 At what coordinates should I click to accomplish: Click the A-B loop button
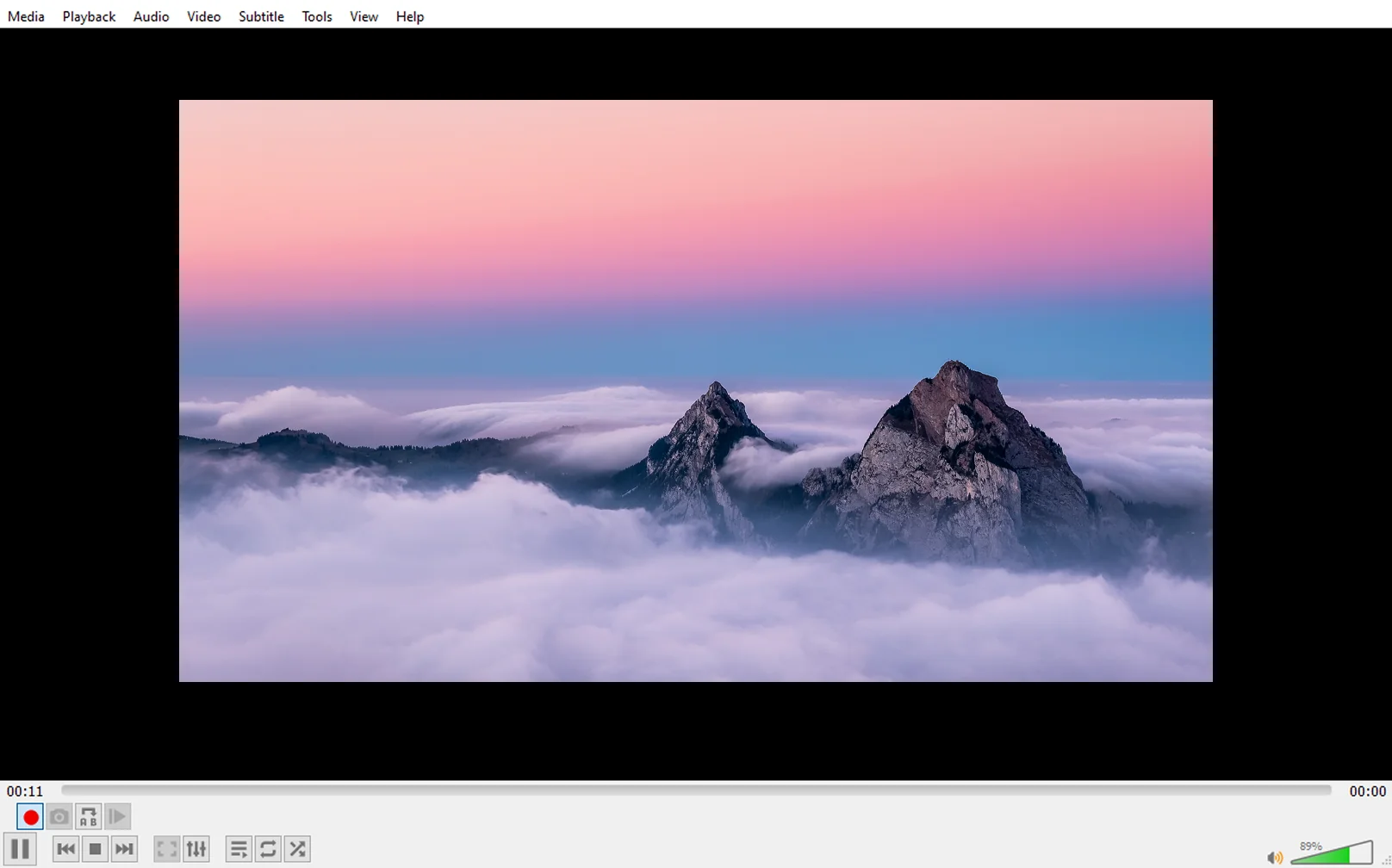(x=89, y=817)
